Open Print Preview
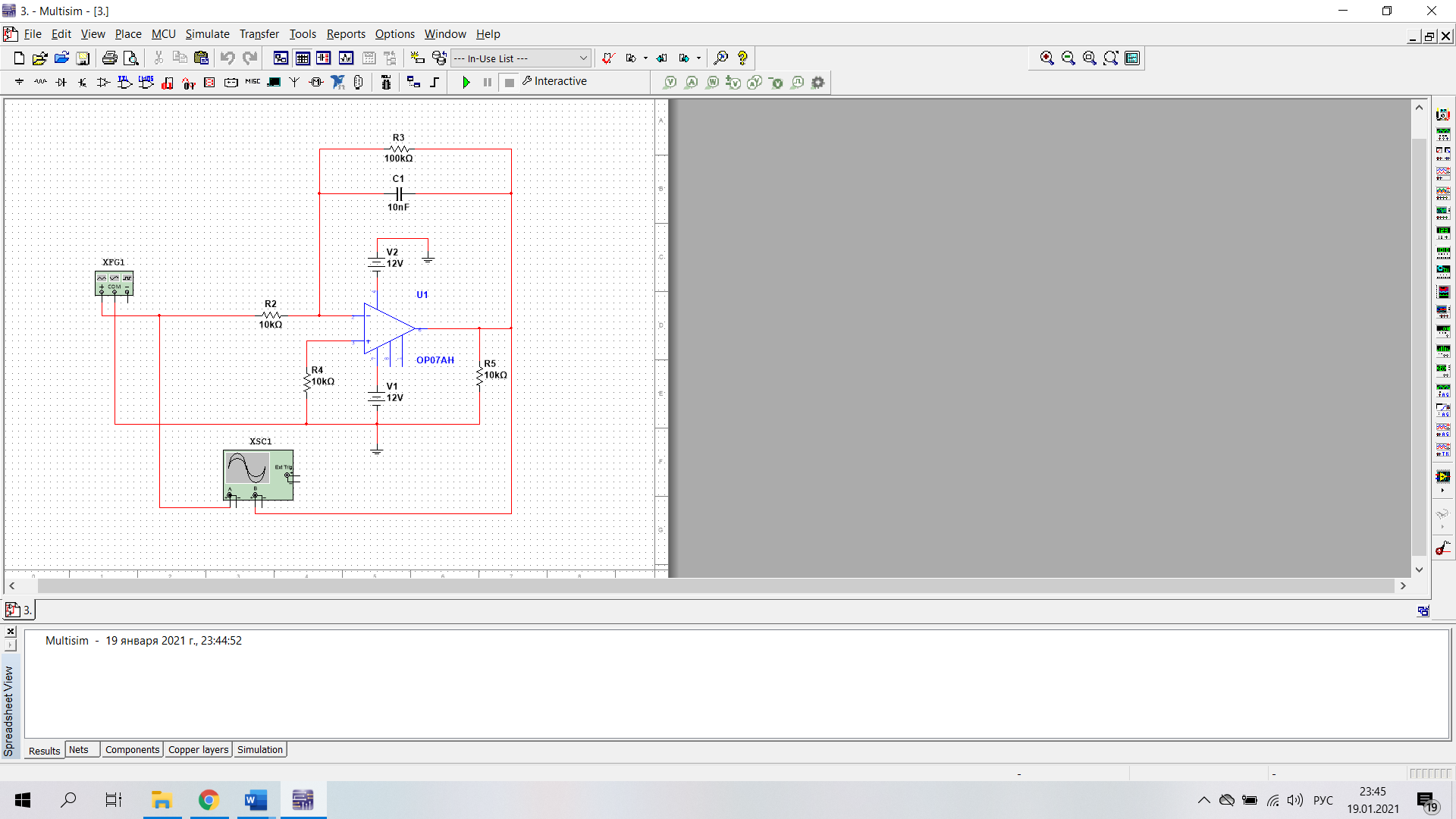Image resolution: width=1456 pixels, height=819 pixels. 130,58
